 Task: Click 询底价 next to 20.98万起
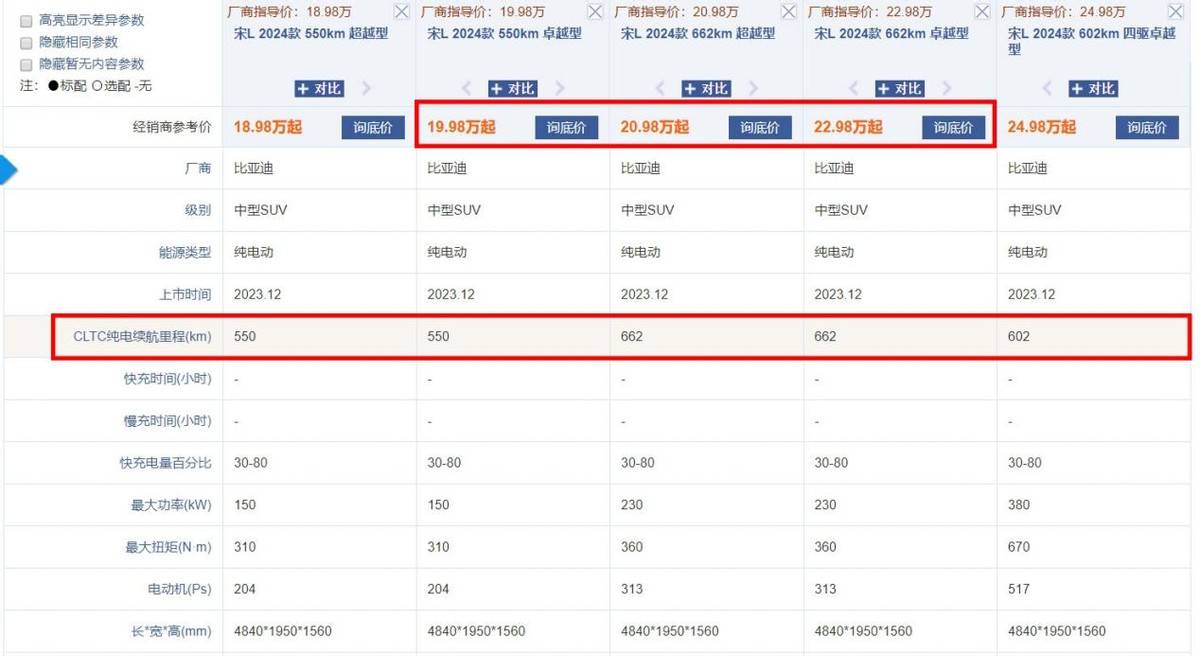(x=760, y=128)
